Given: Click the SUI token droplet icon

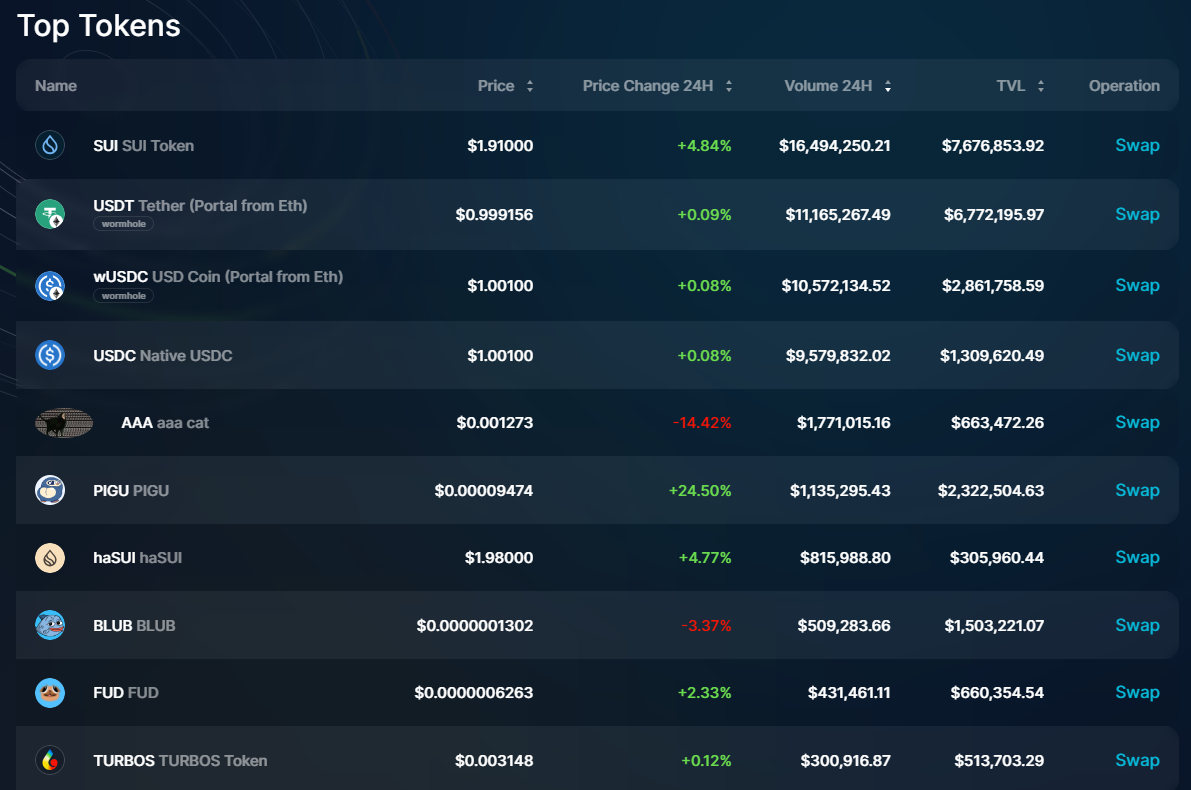Looking at the screenshot, I should [x=50, y=146].
